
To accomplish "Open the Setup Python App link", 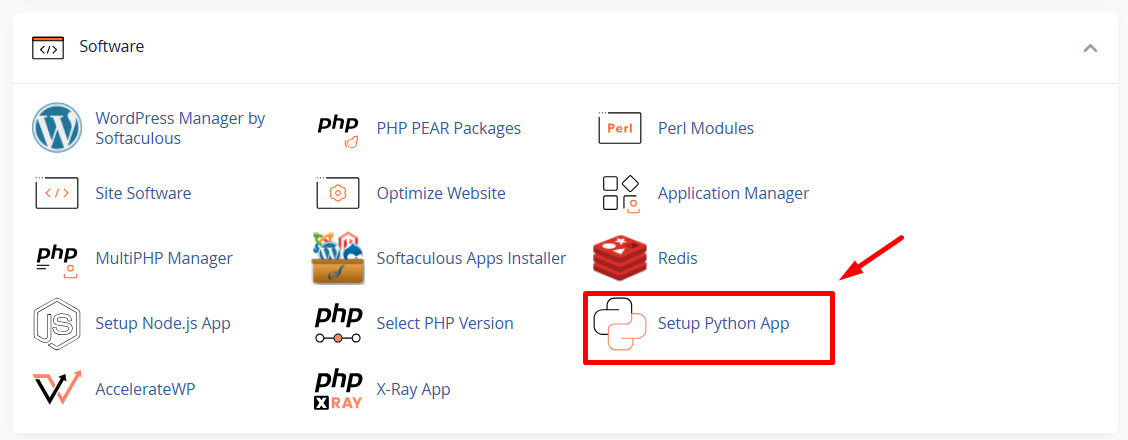I will [723, 323].
